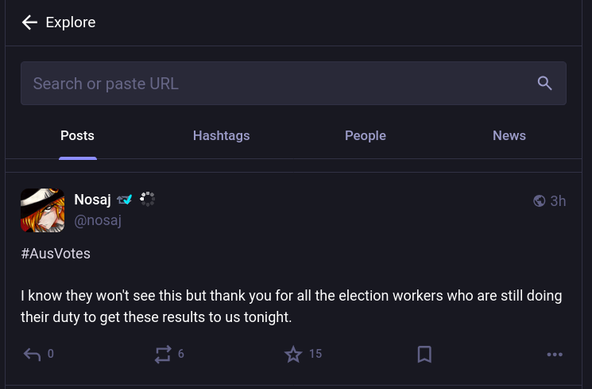Follow the #AusVotes hashtag link
This screenshot has width=592, height=389.
pos(56,253)
